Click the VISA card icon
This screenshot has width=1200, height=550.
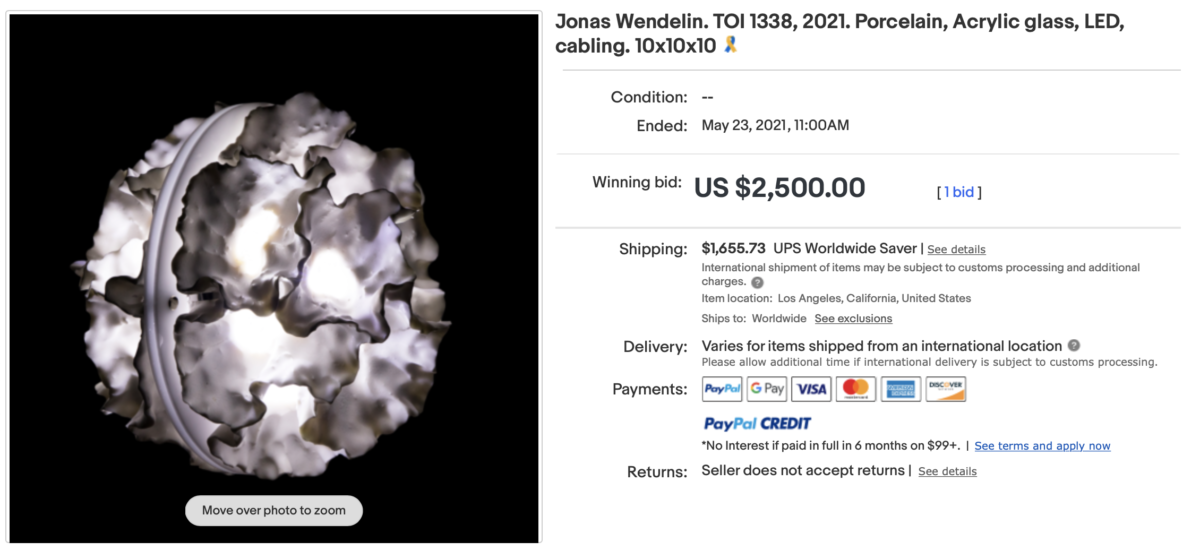point(812,389)
